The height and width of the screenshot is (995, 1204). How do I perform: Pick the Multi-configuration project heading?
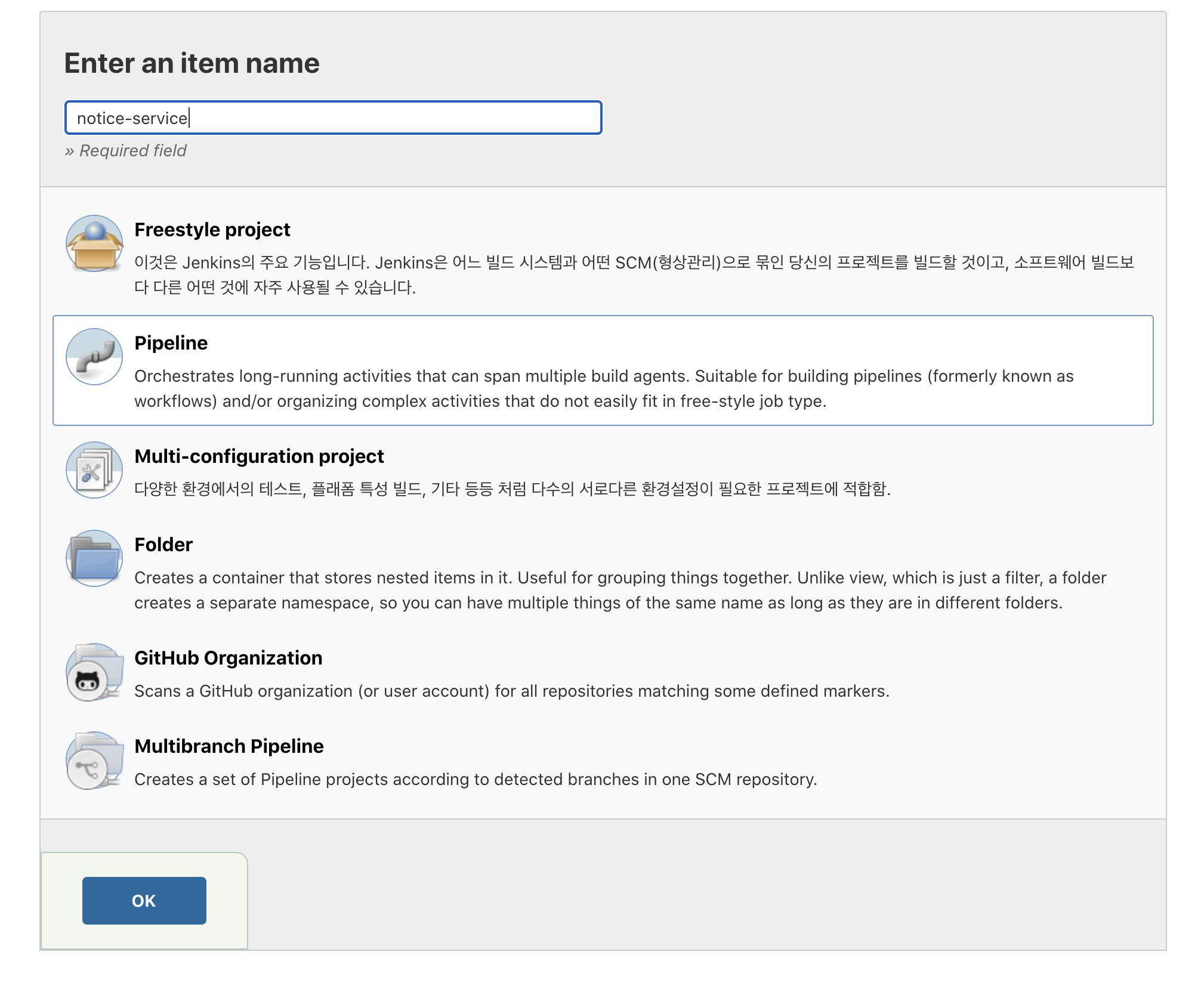tap(259, 456)
